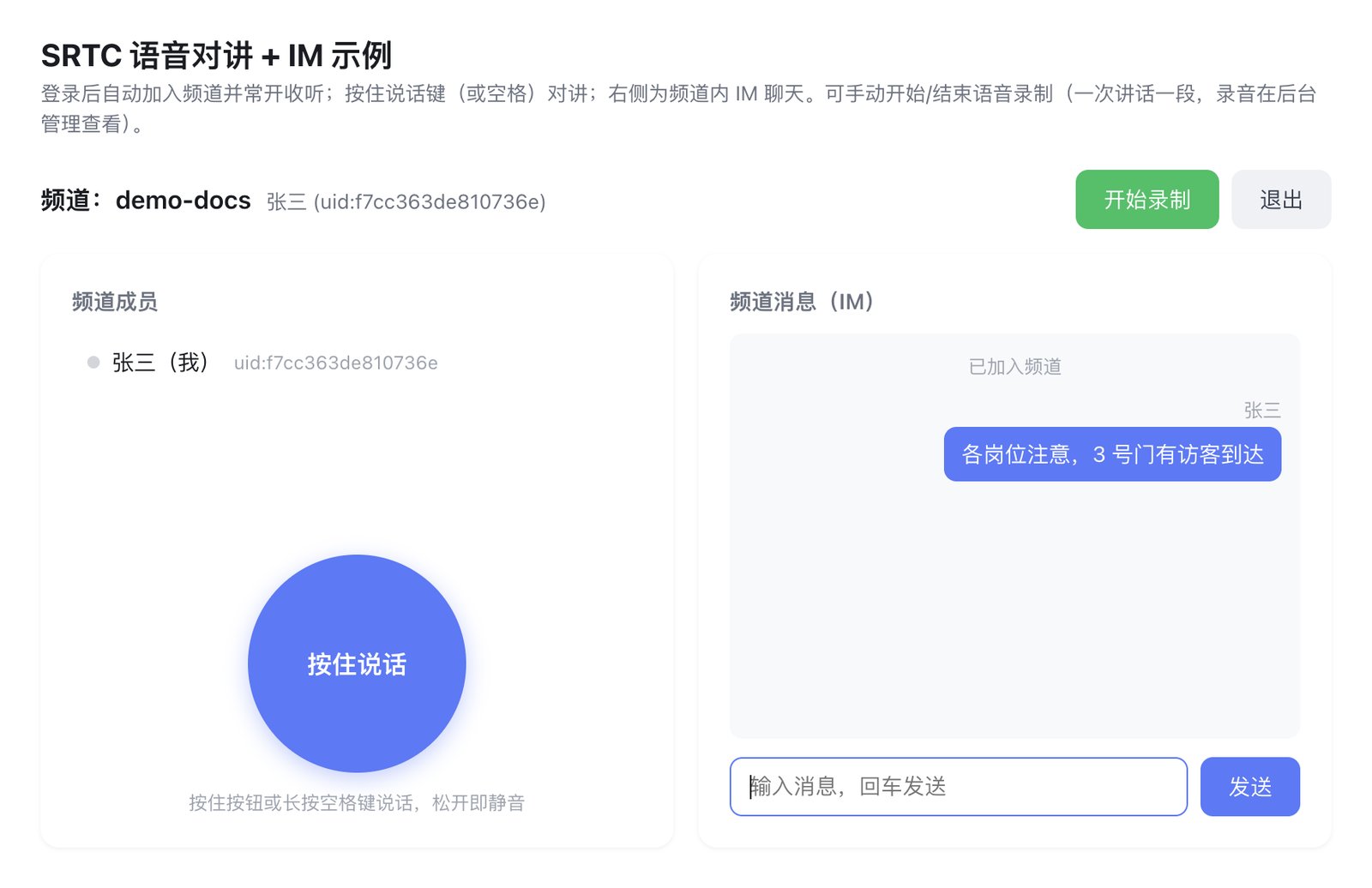Image resolution: width=1372 pixels, height=888 pixels.
Task: Click the grey status dot beside 张三（我）
Action: pos(93,363)
